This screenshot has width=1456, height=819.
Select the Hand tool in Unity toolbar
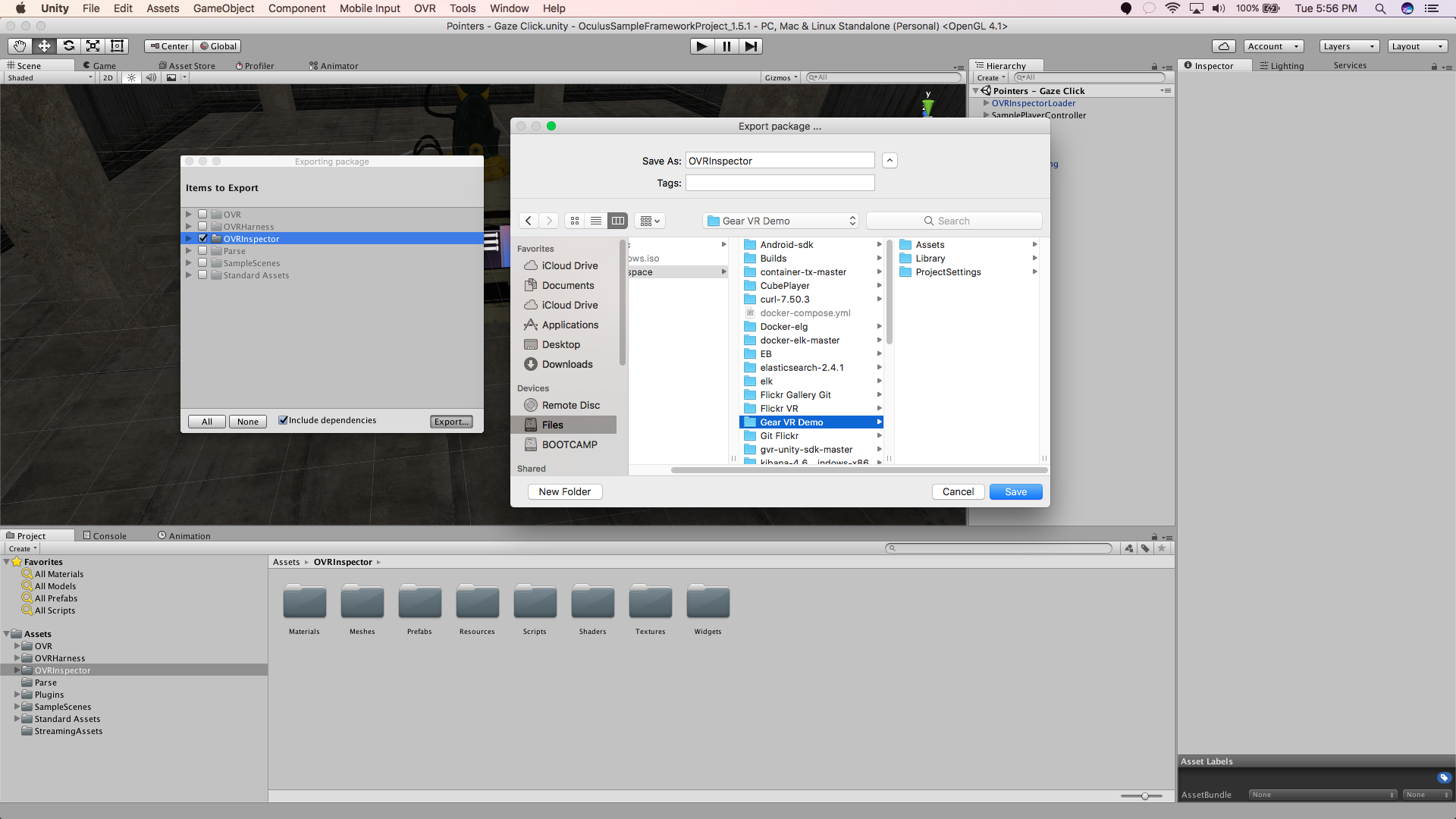(20, 46)
